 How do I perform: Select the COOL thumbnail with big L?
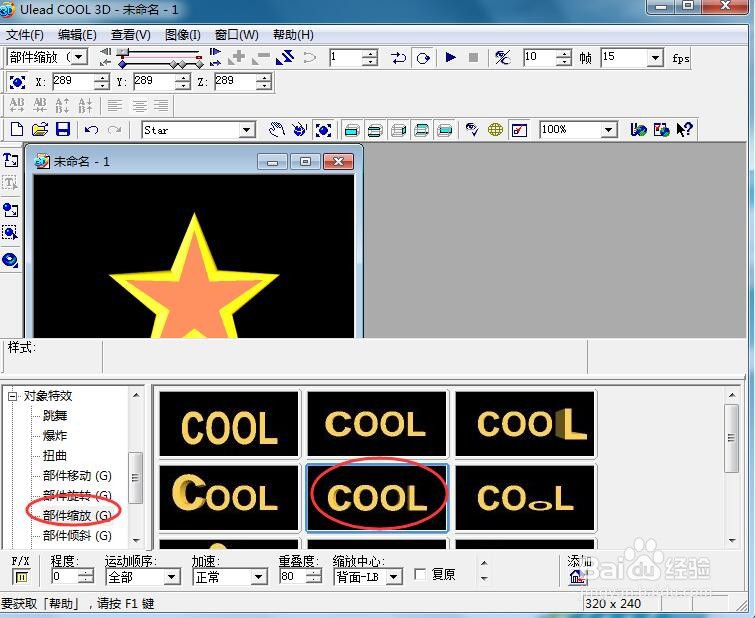[x=525, y=424]
